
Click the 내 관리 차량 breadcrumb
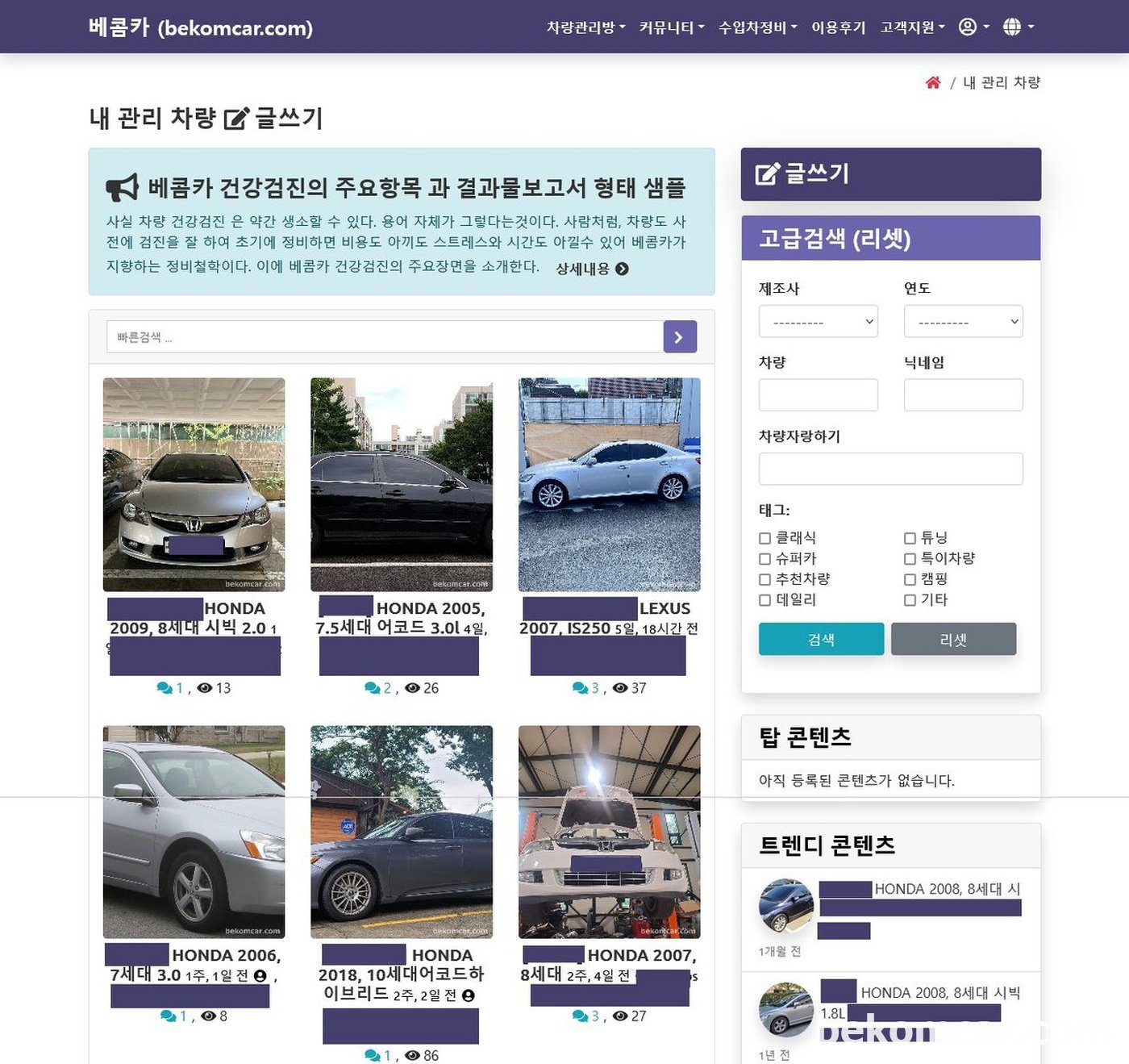1002,82
